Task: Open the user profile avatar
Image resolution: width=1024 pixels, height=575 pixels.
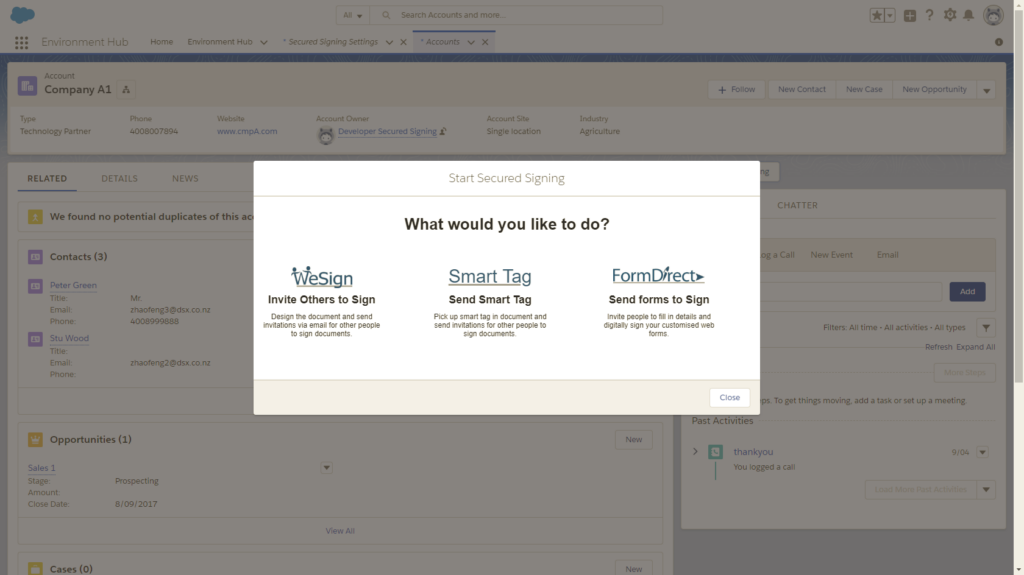Action: click(x=993, y=15)
